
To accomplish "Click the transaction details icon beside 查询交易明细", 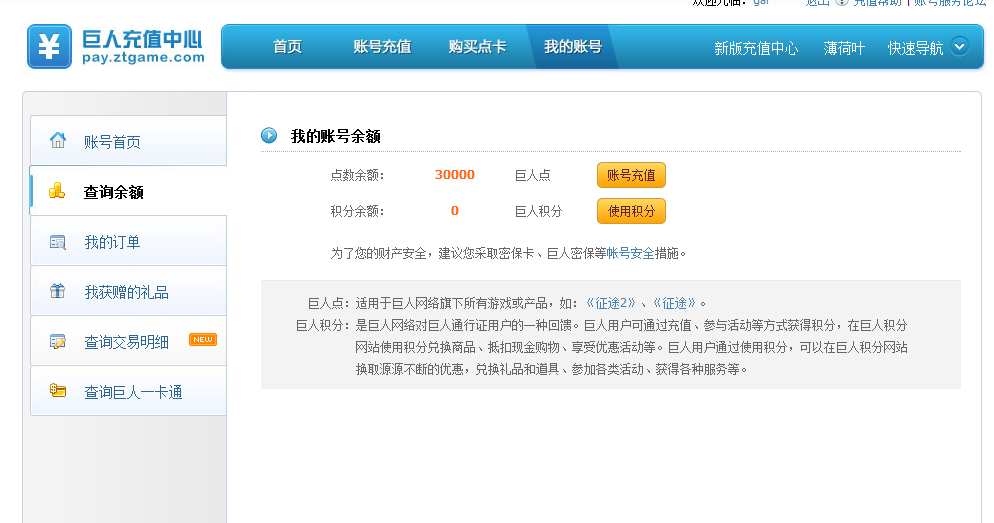I will coord(58,342).
